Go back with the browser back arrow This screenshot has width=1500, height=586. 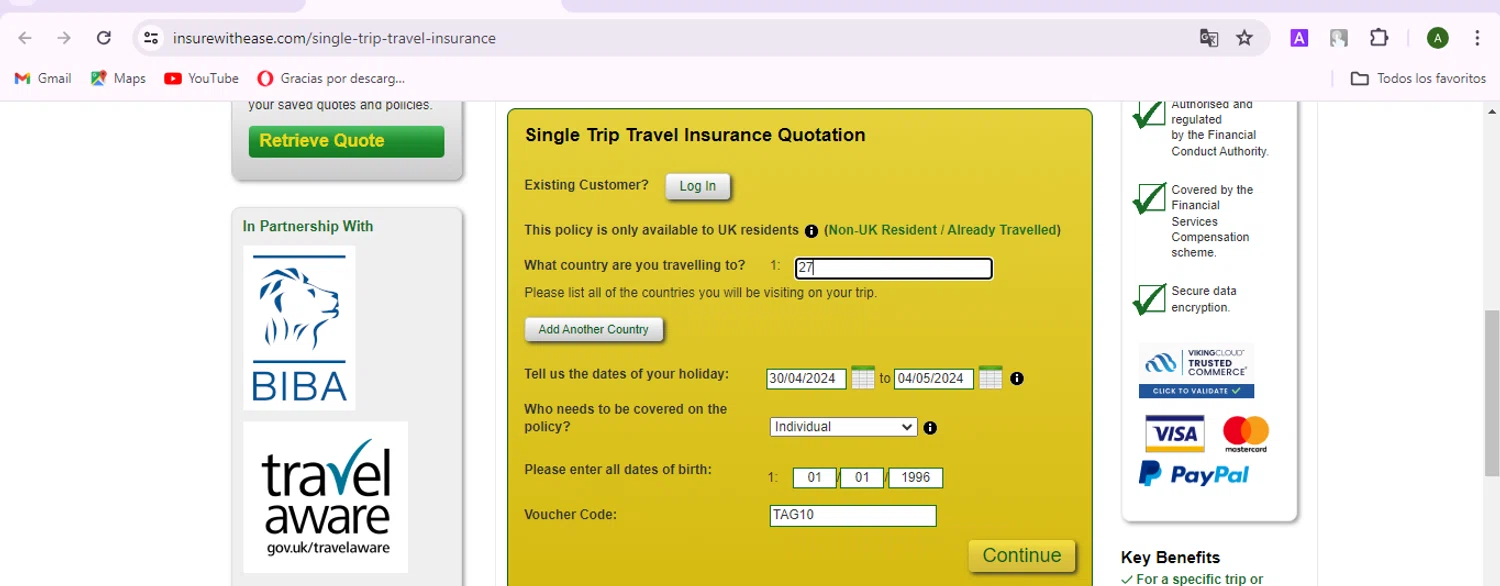(x=25, y=38)
